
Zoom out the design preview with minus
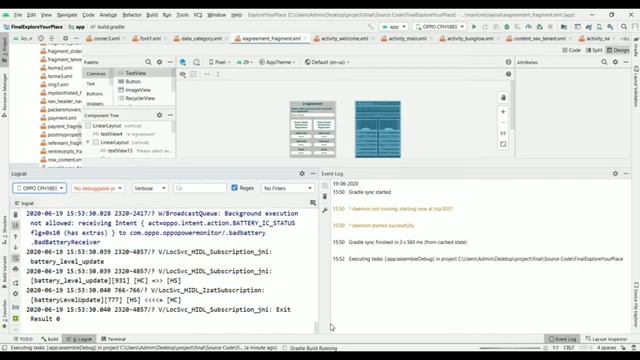(503, 122)
